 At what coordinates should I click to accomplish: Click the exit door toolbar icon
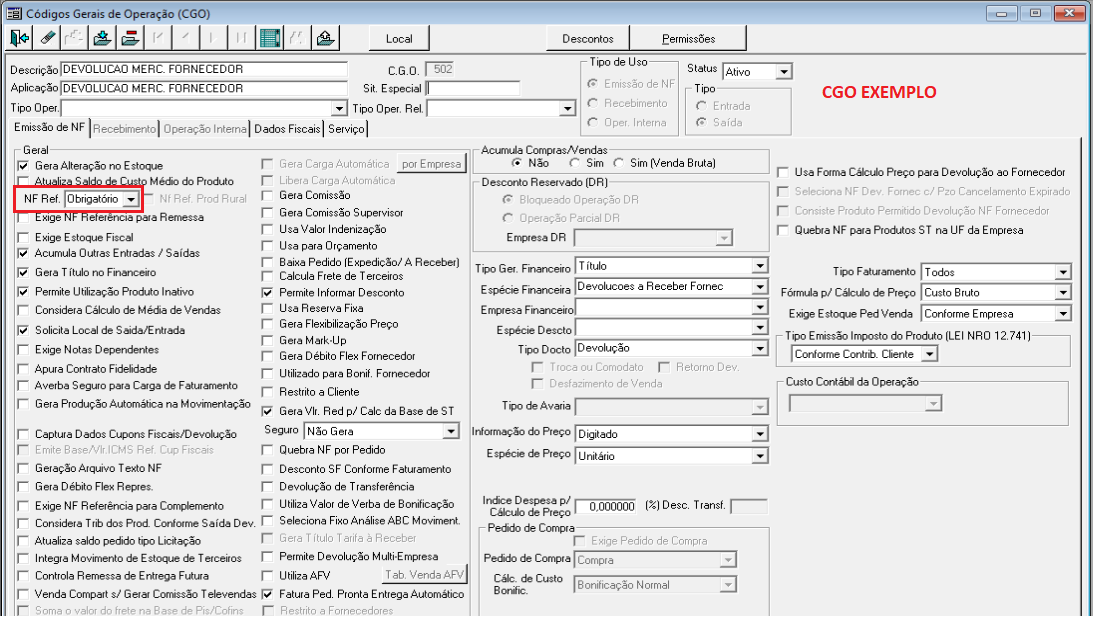pos(20,38)
